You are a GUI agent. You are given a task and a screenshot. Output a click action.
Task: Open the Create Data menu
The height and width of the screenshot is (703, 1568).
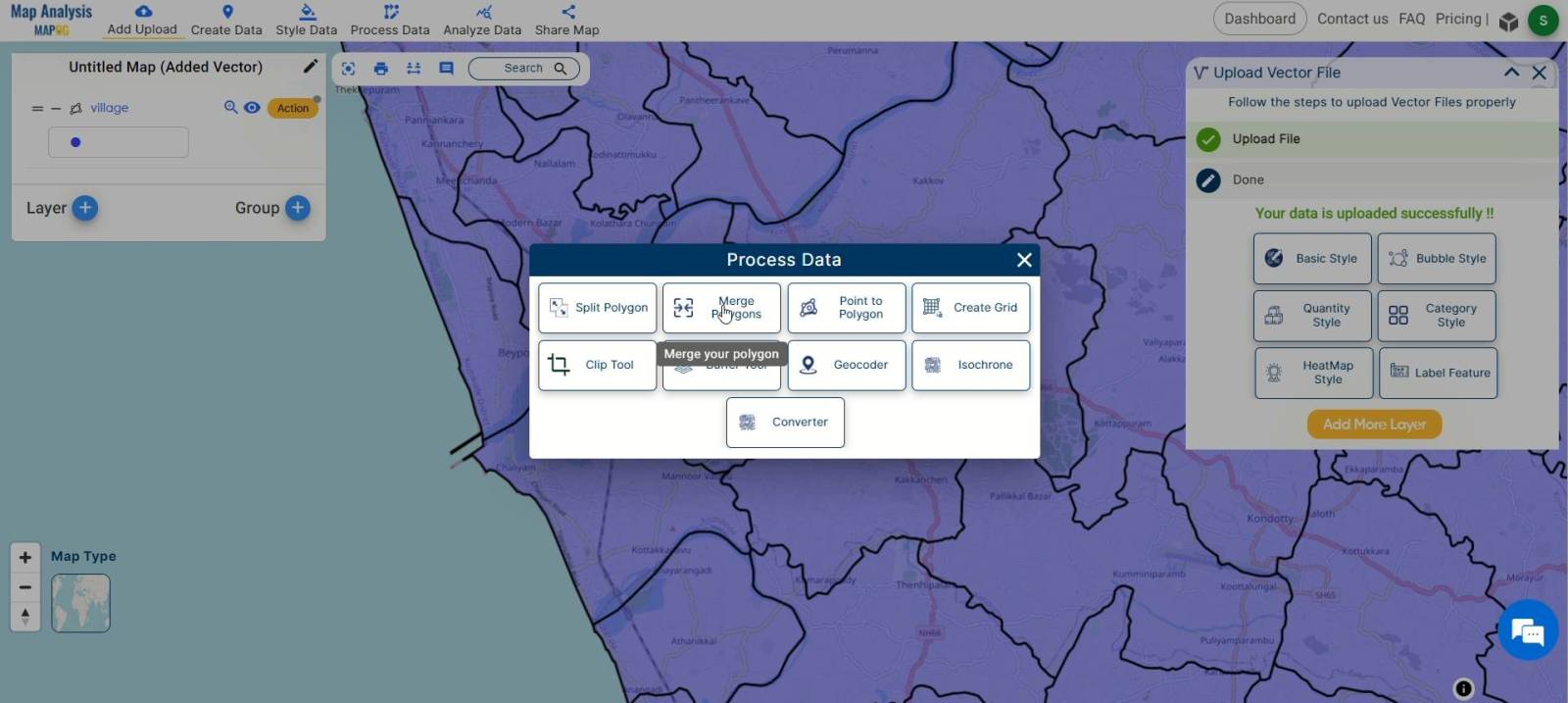coord(226,20)
